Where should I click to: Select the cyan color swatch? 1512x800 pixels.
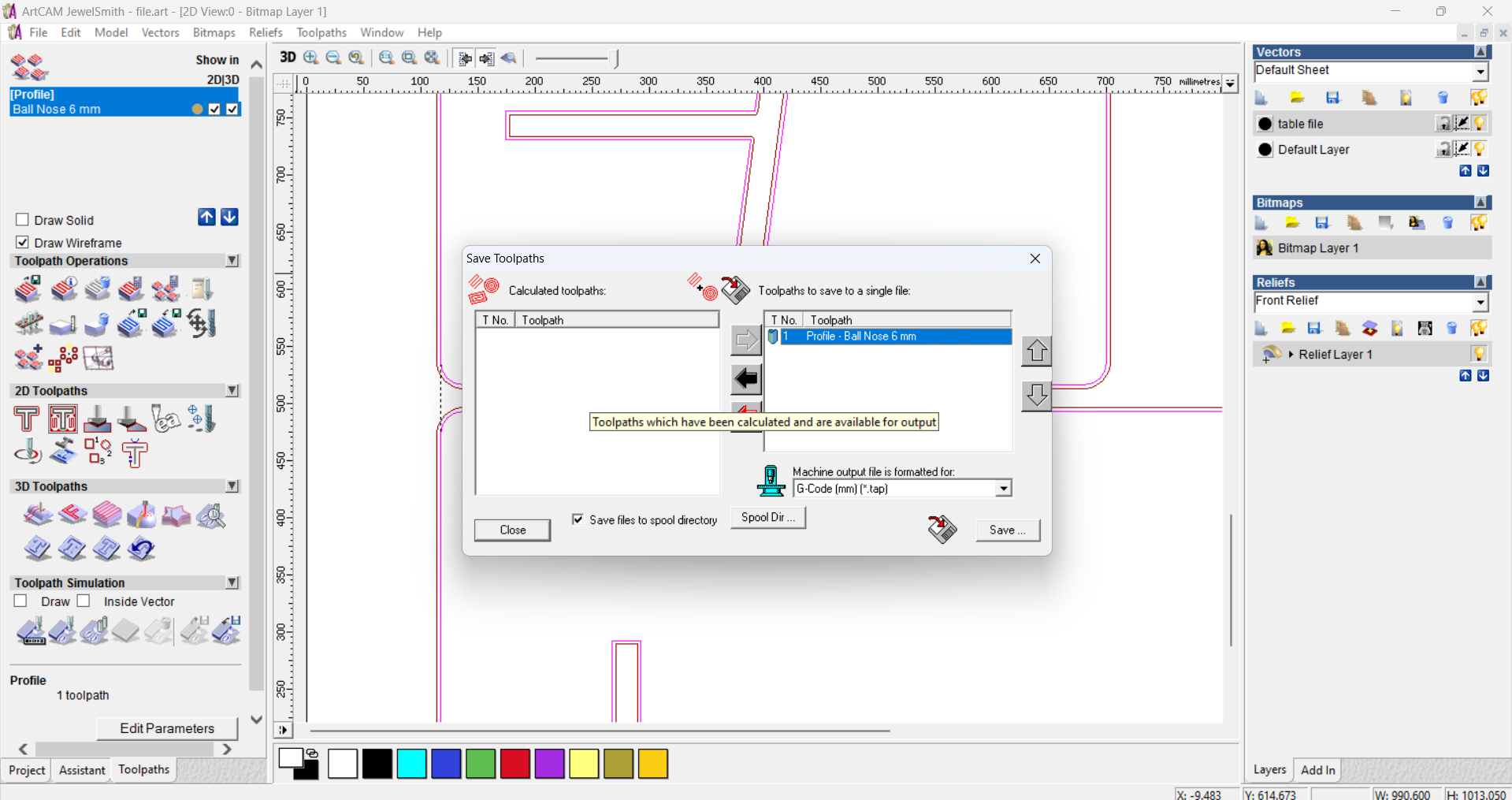(411, 764)
